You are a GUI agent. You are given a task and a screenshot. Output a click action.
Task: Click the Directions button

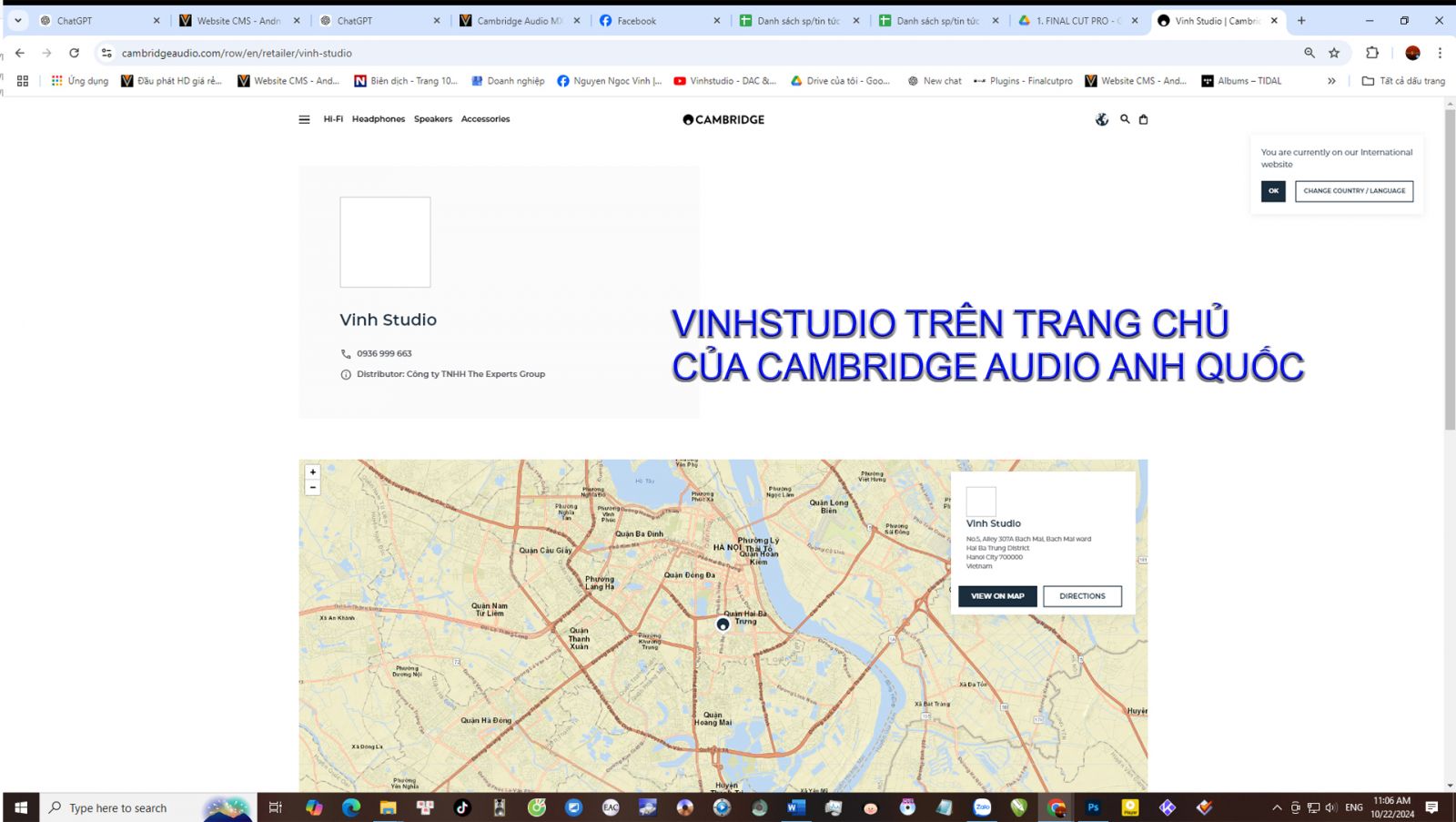click(1082, 596)
